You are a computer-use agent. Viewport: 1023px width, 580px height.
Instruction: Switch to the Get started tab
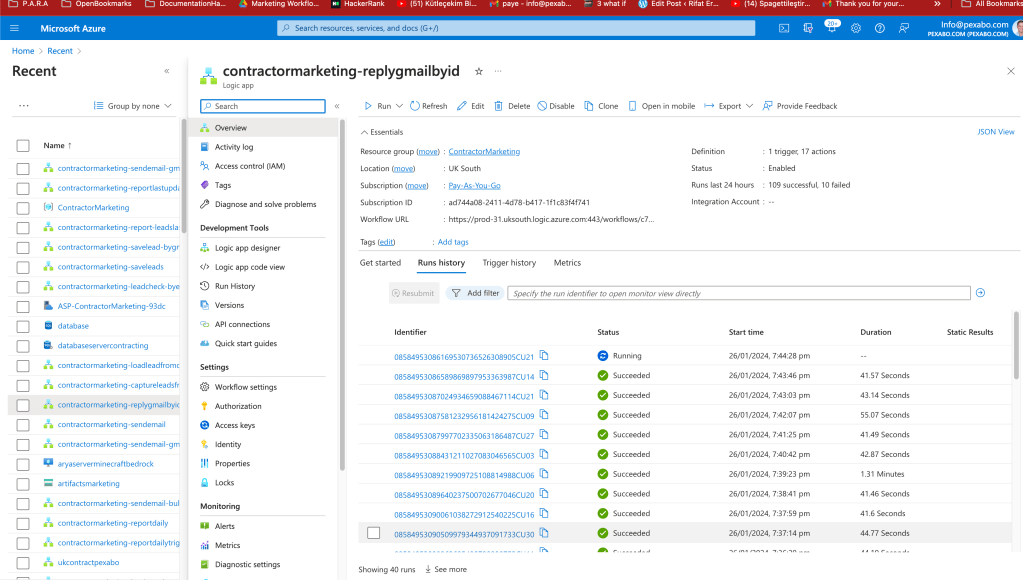point(380,262)
